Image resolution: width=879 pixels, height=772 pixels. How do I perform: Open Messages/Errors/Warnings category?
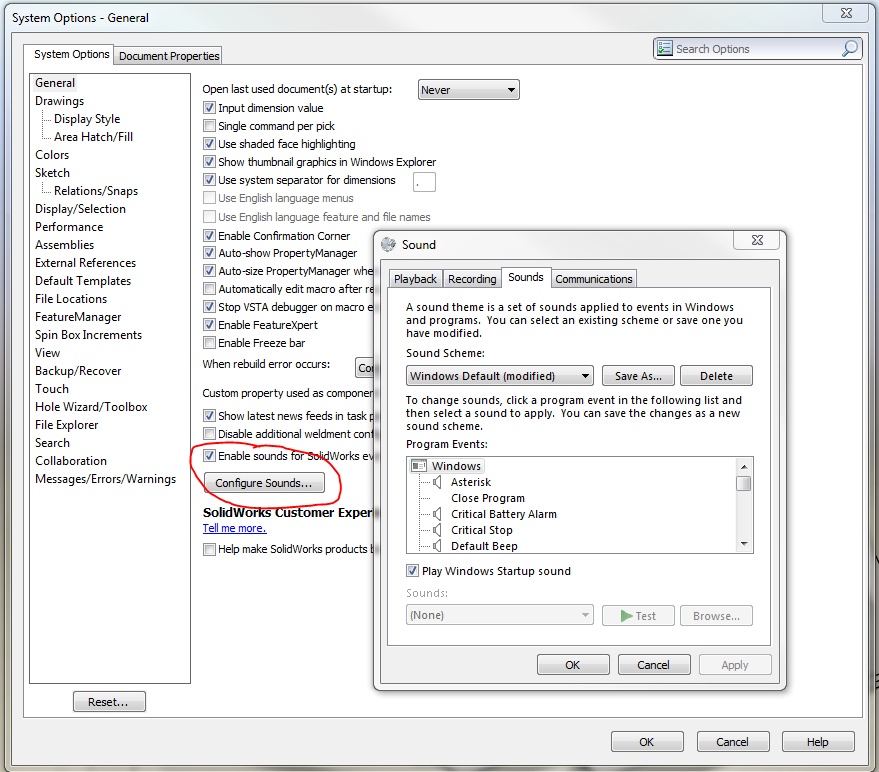[x=105, y=479]
